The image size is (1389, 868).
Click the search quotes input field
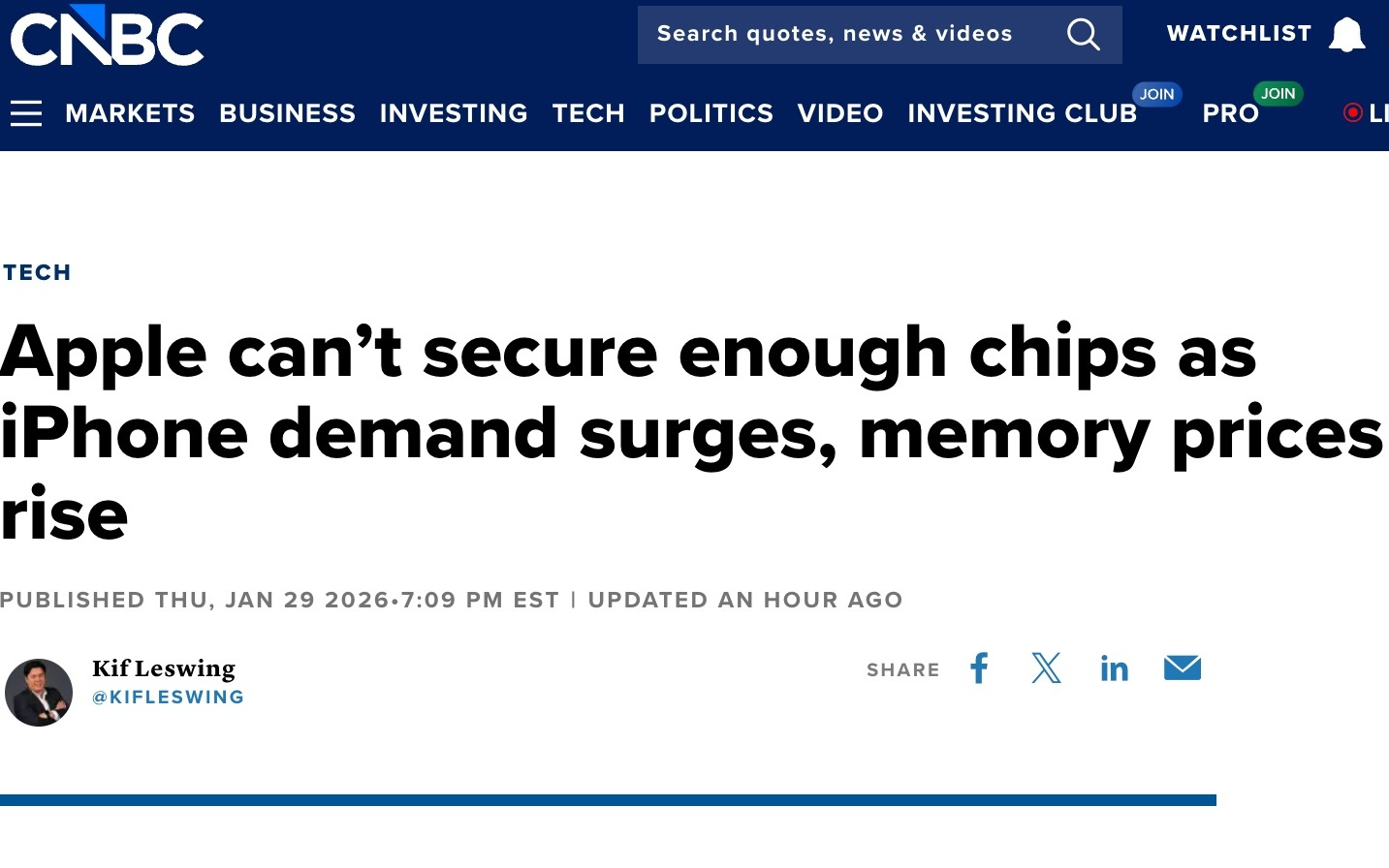click(x=835, y=35)
